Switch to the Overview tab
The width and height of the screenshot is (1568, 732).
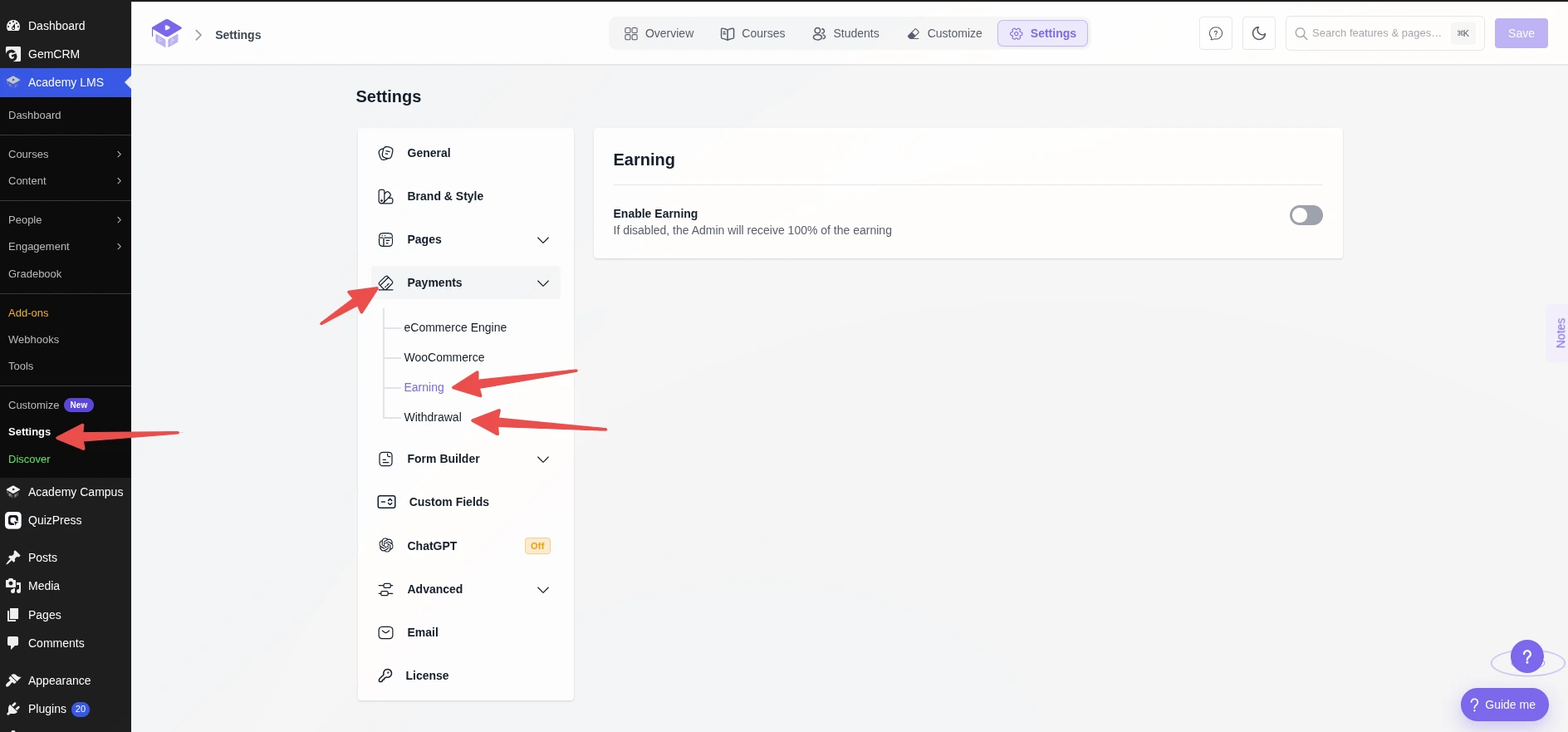[659, 33]
